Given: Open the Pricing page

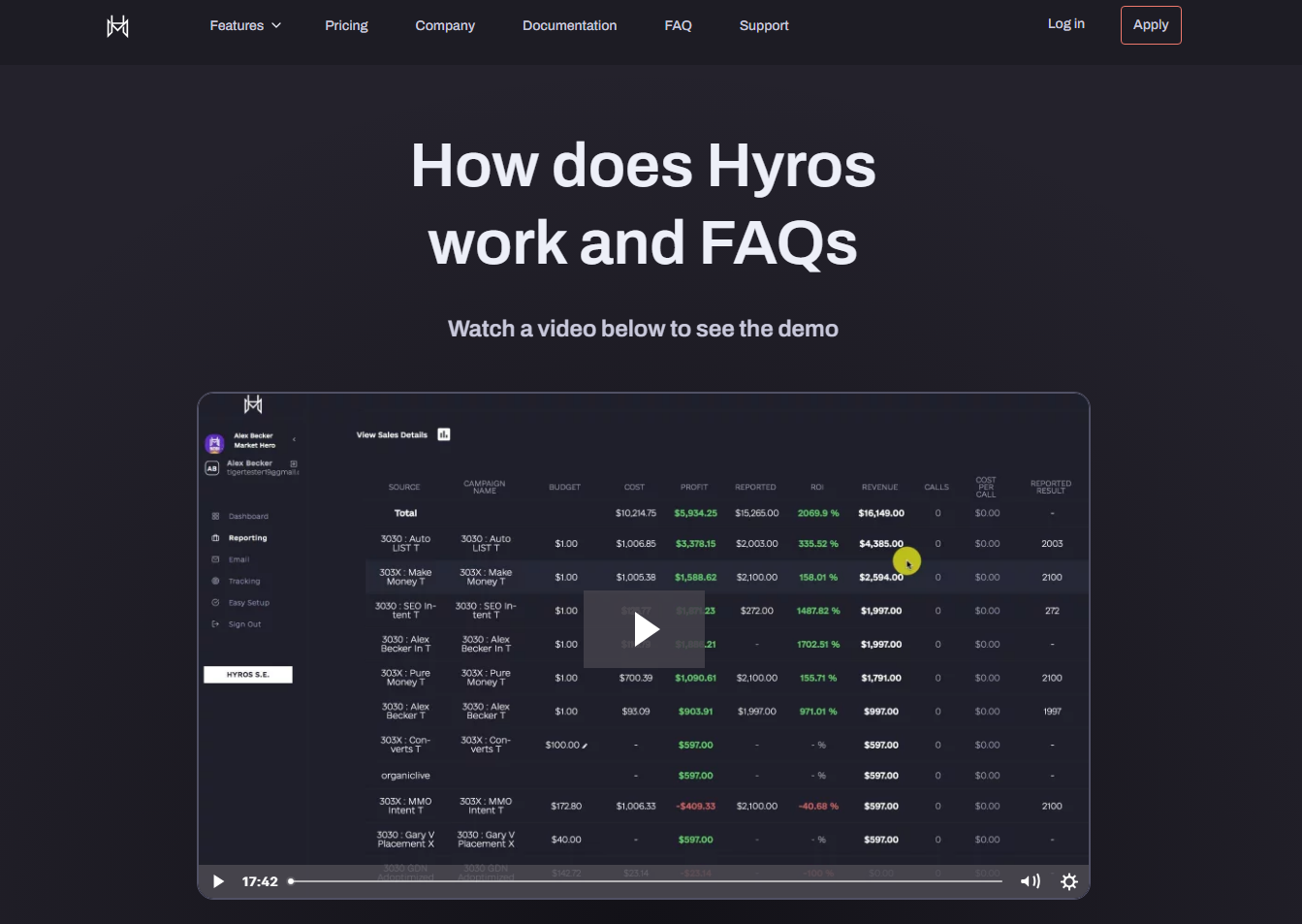Looking at the screenshot, I should (346, 25).
